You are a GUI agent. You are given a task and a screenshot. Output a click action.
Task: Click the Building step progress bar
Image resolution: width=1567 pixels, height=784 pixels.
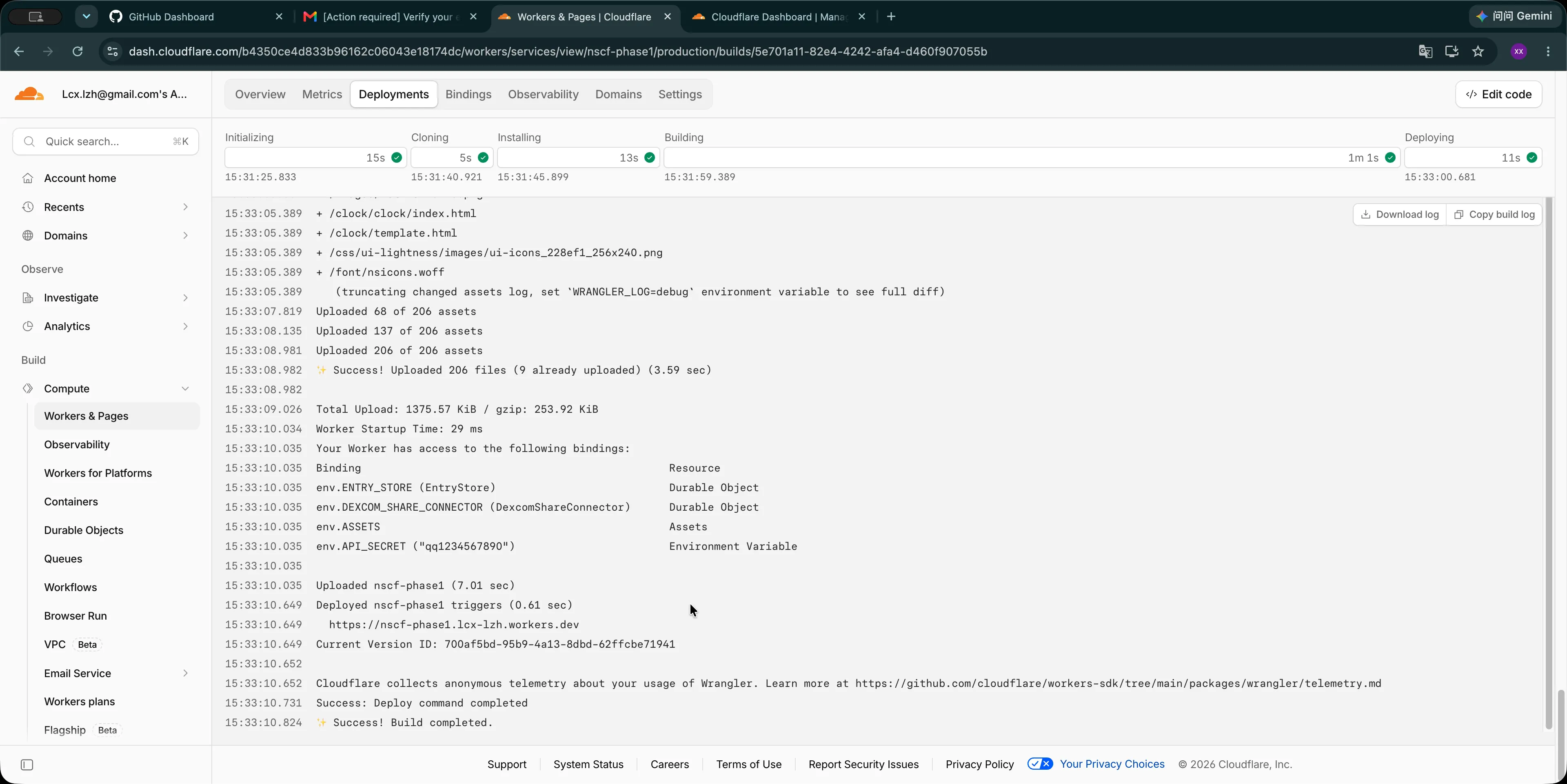(1032, 157)
